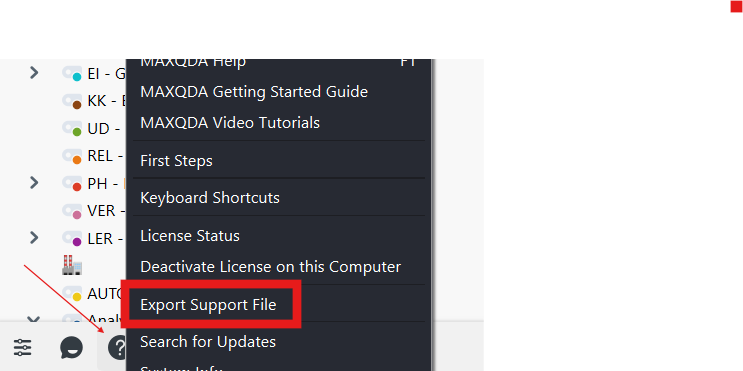The image size is (743, 371).
Task: Choose First Steps from help menu
Action: pyautogui.click(x=176, y=161)
